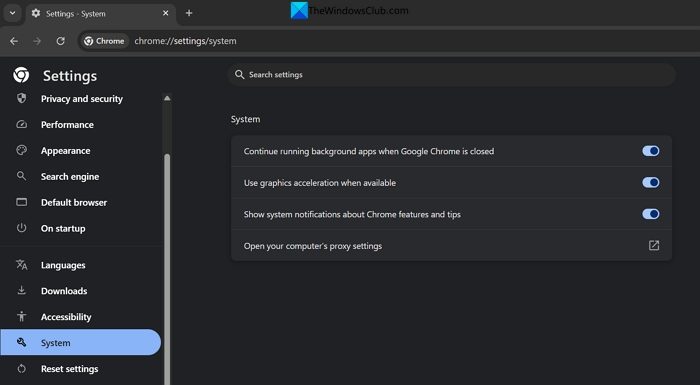
Task: Go to Appearance settings
Action: [66, 151]
